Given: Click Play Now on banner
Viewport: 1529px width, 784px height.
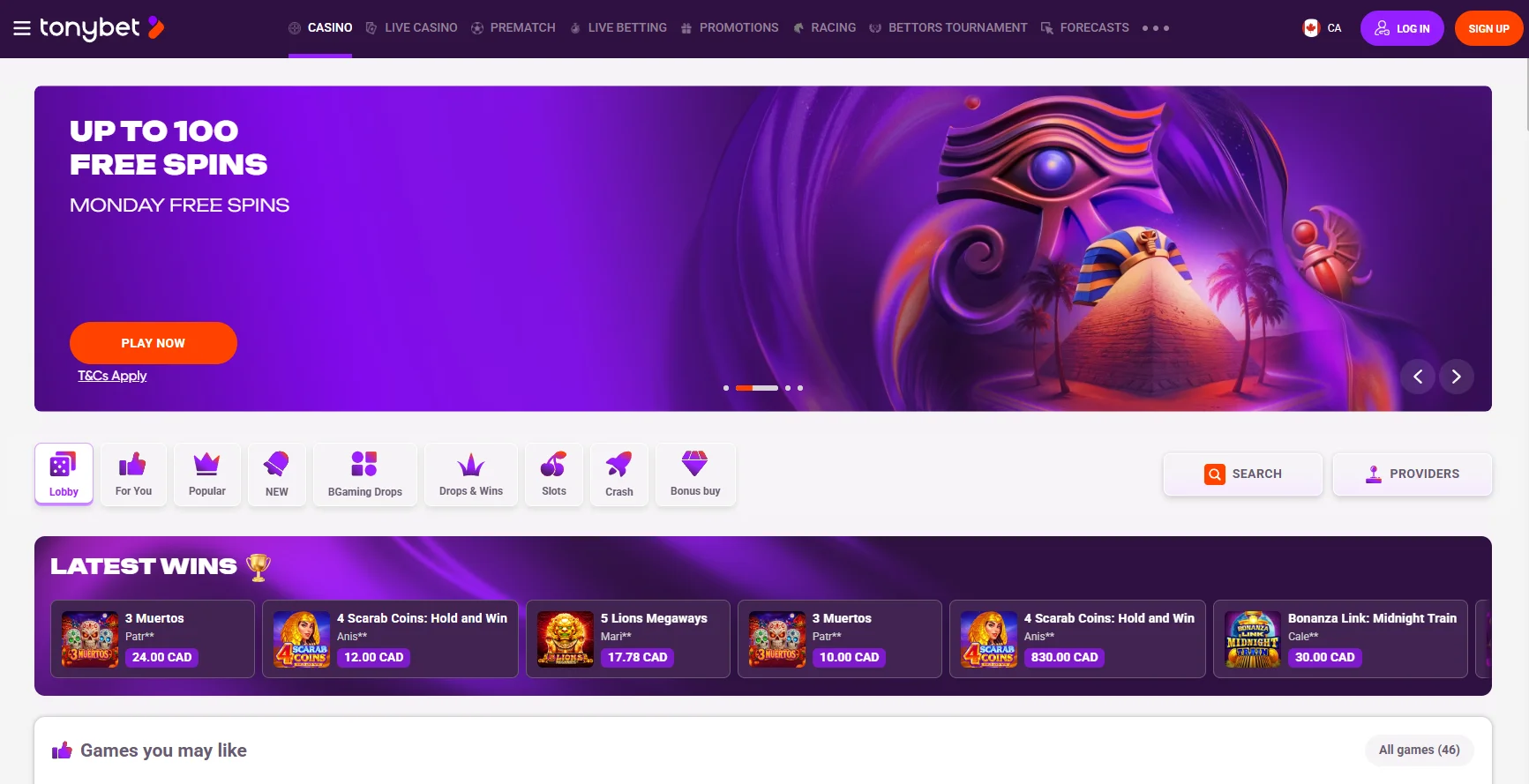Looking at the screenshot, I should (154, 343).
